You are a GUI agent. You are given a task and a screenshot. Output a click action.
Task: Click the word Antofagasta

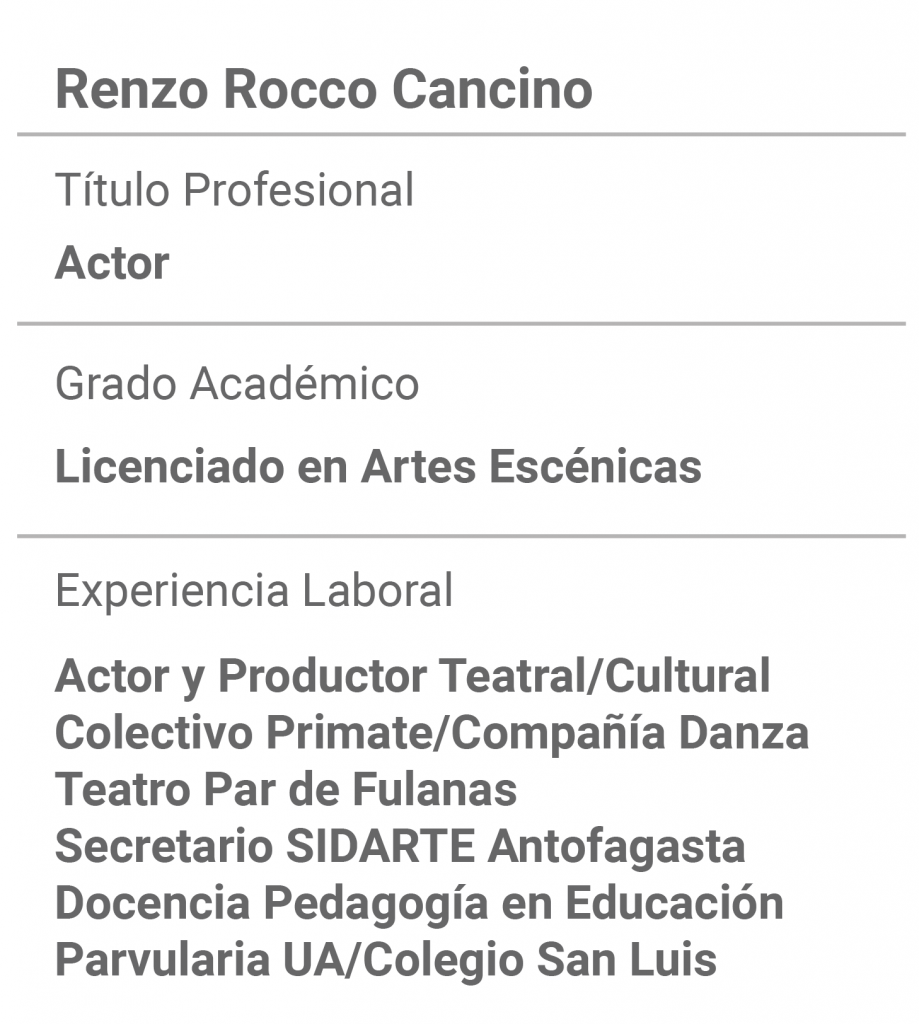click(617, 848)
